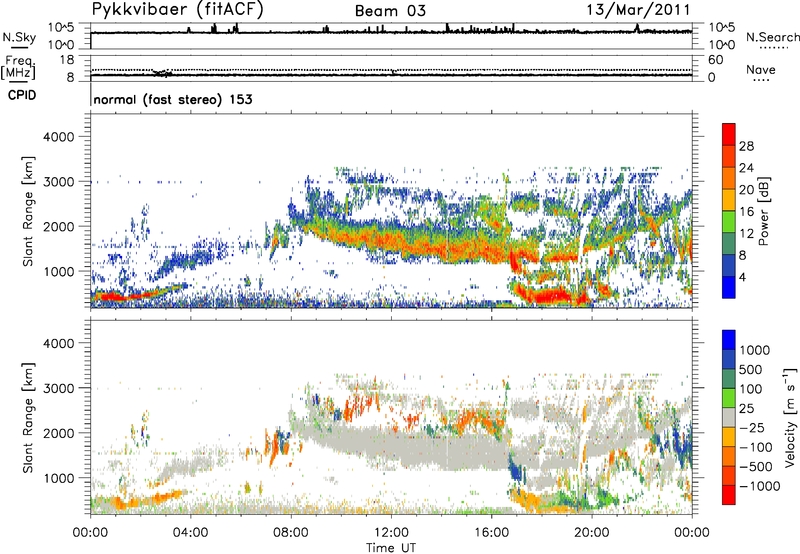Viewport: 800px width, 554px height.
Task: Click the 500 label on velocity colorbar
Action: (x=751, y=370)
